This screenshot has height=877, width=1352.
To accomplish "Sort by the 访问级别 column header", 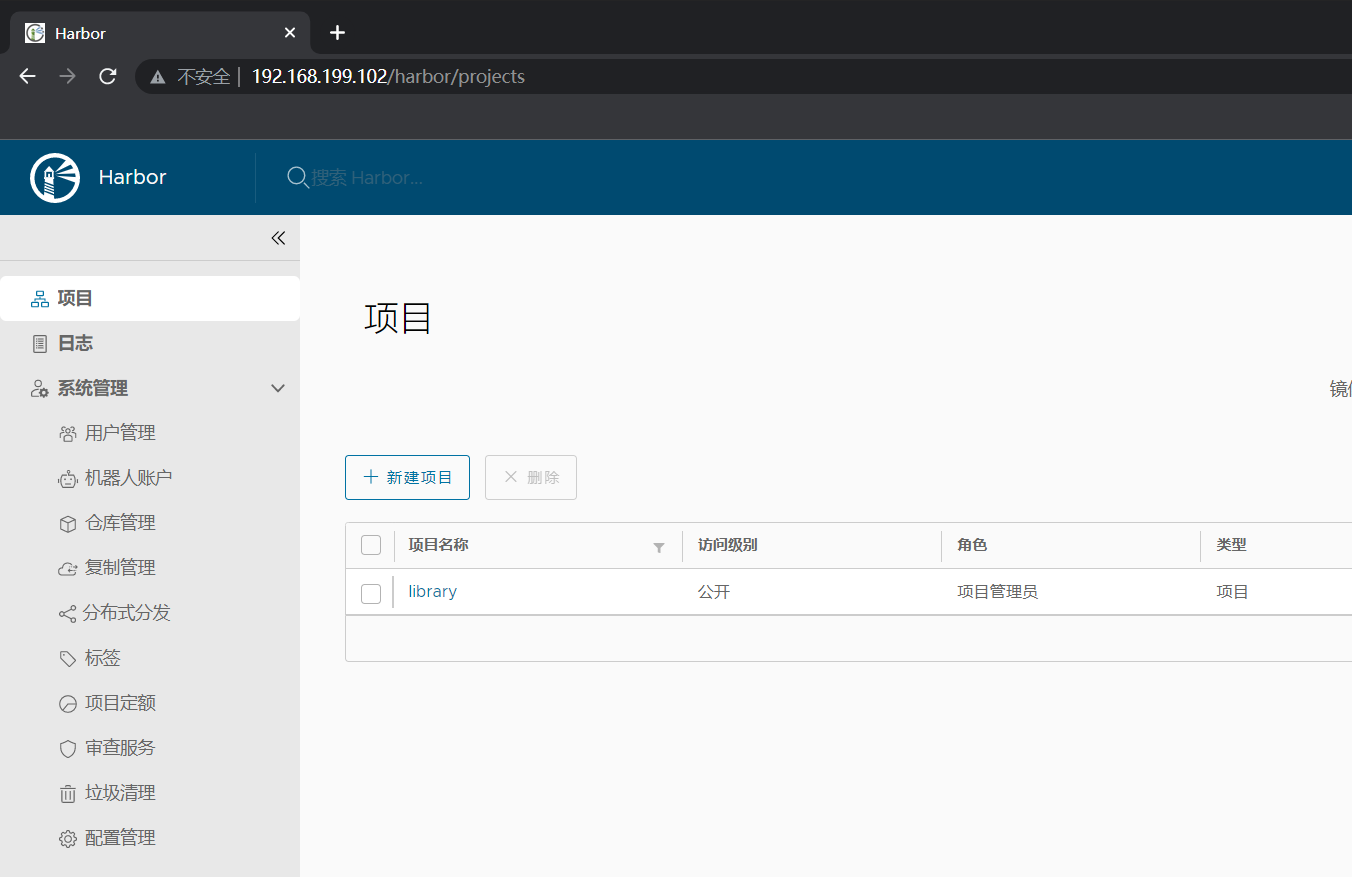I will tap(727, 545).
